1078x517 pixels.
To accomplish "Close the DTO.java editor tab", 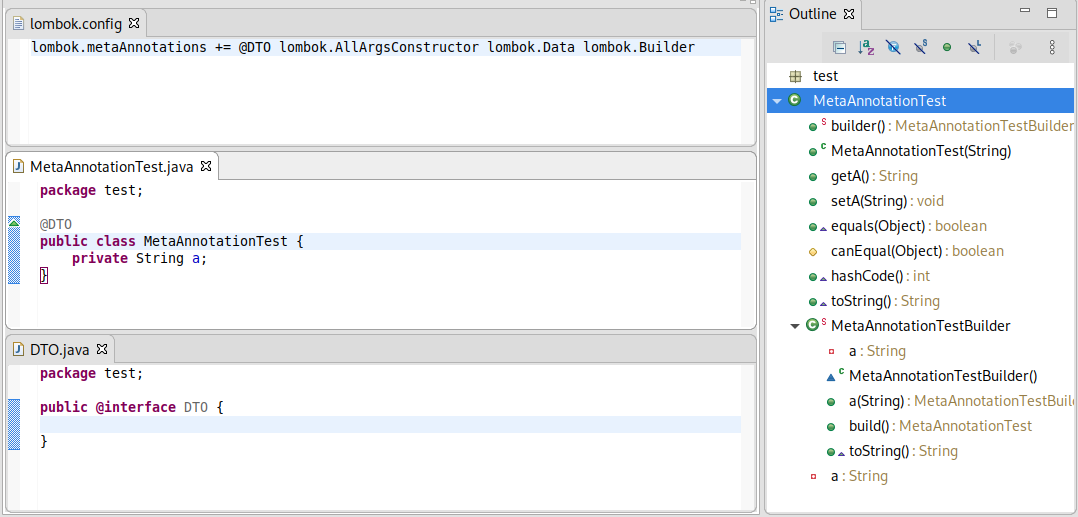I will (102, 349).
